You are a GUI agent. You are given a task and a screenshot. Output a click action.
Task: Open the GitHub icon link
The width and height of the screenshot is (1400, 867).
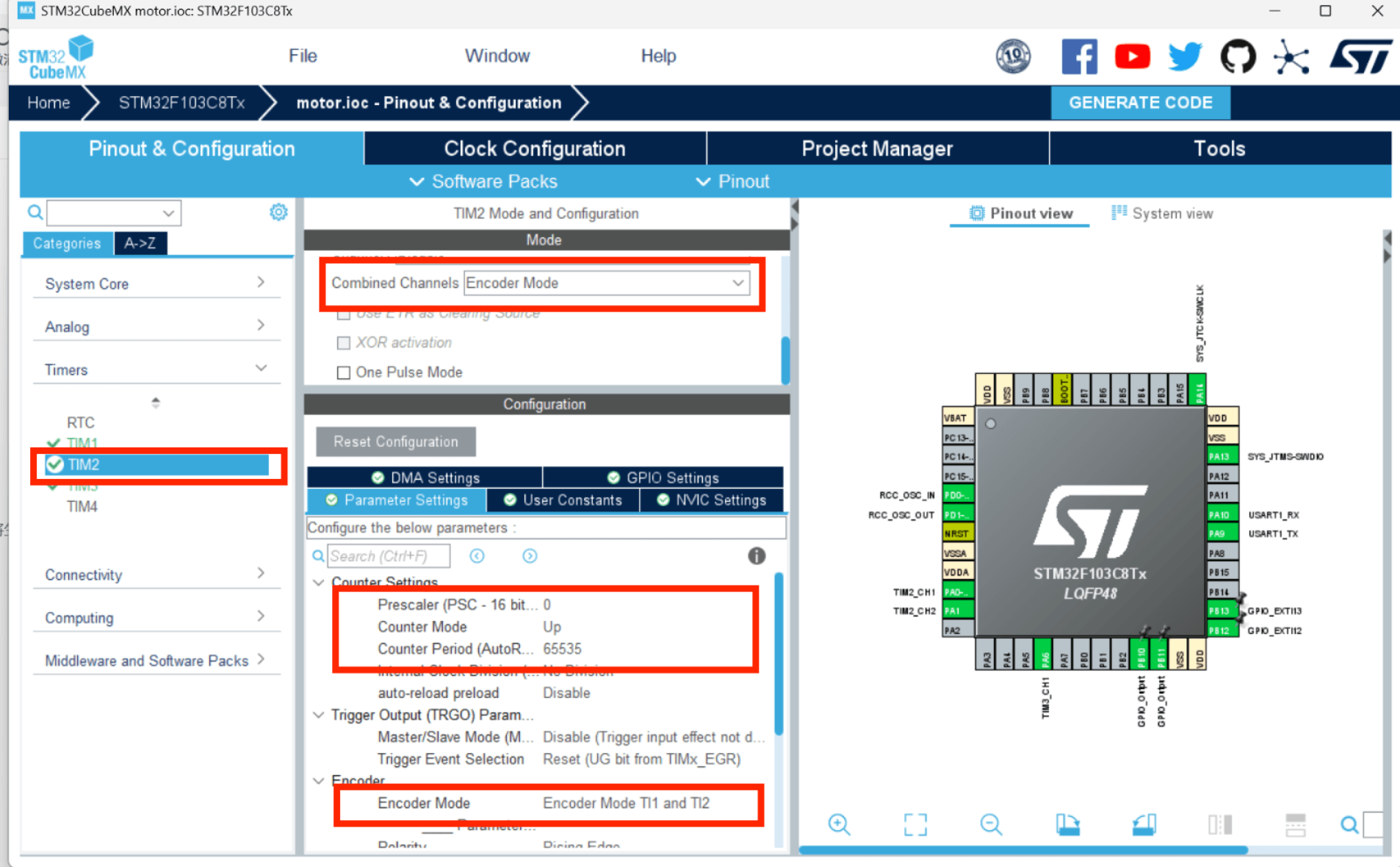(1238, 57)
